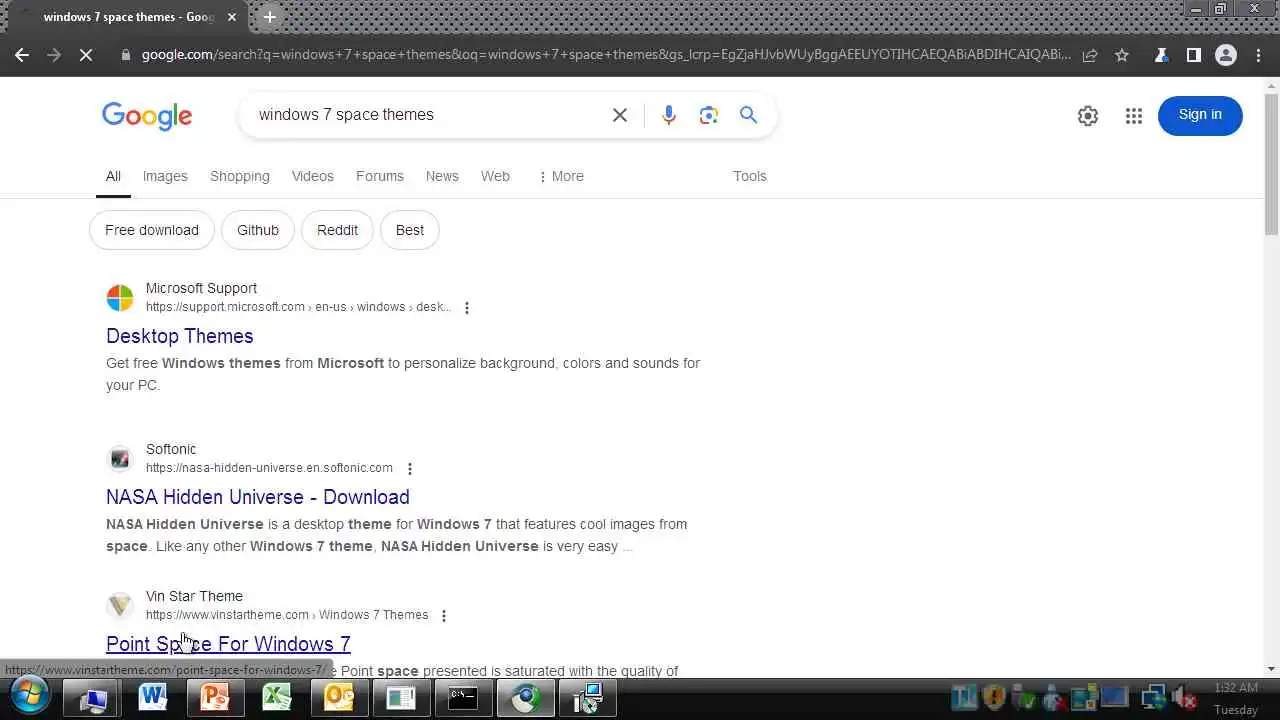Click the address bar URL

click(605, 55)
